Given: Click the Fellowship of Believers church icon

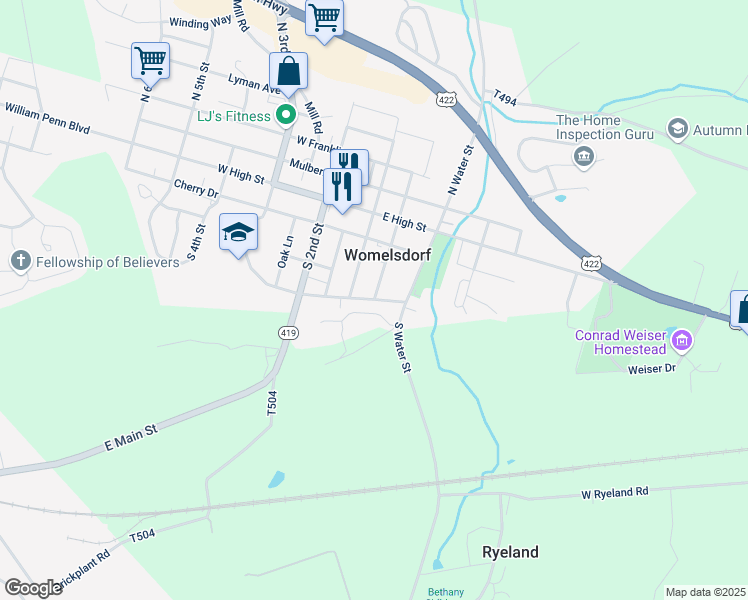Looking at the screenshot, I should pyautogui.click(x=21, y=261).
